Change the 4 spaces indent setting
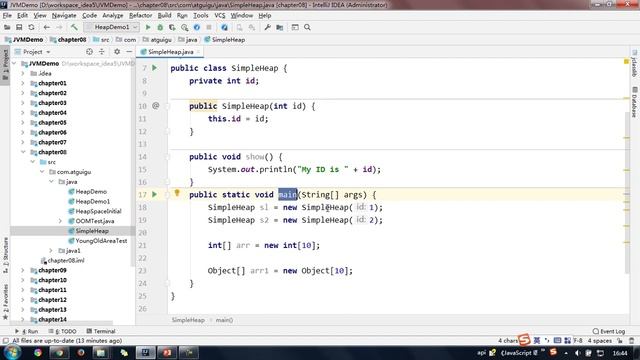The image size is (640, 360). tap(600, 341)
